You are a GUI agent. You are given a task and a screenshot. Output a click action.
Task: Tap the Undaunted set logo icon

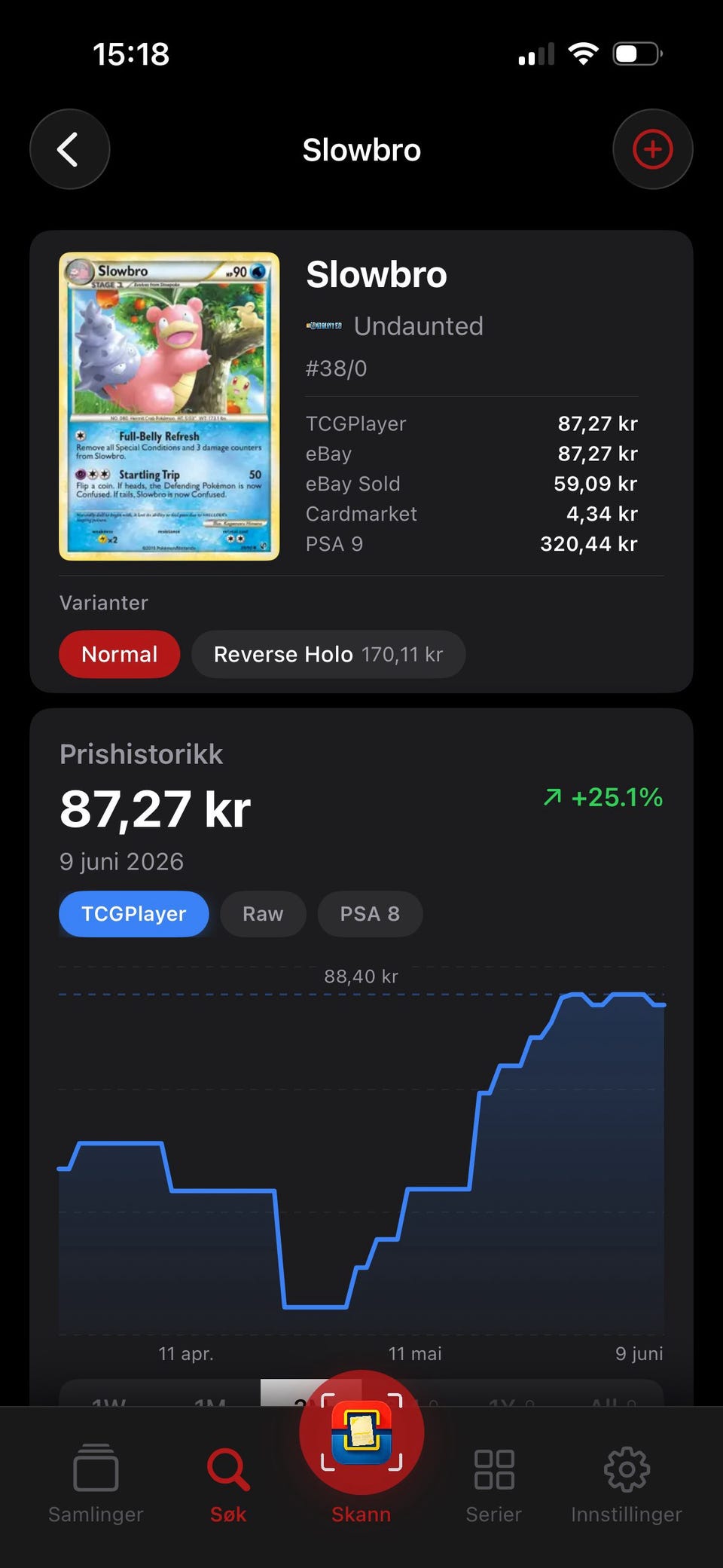tap(324, 326)
